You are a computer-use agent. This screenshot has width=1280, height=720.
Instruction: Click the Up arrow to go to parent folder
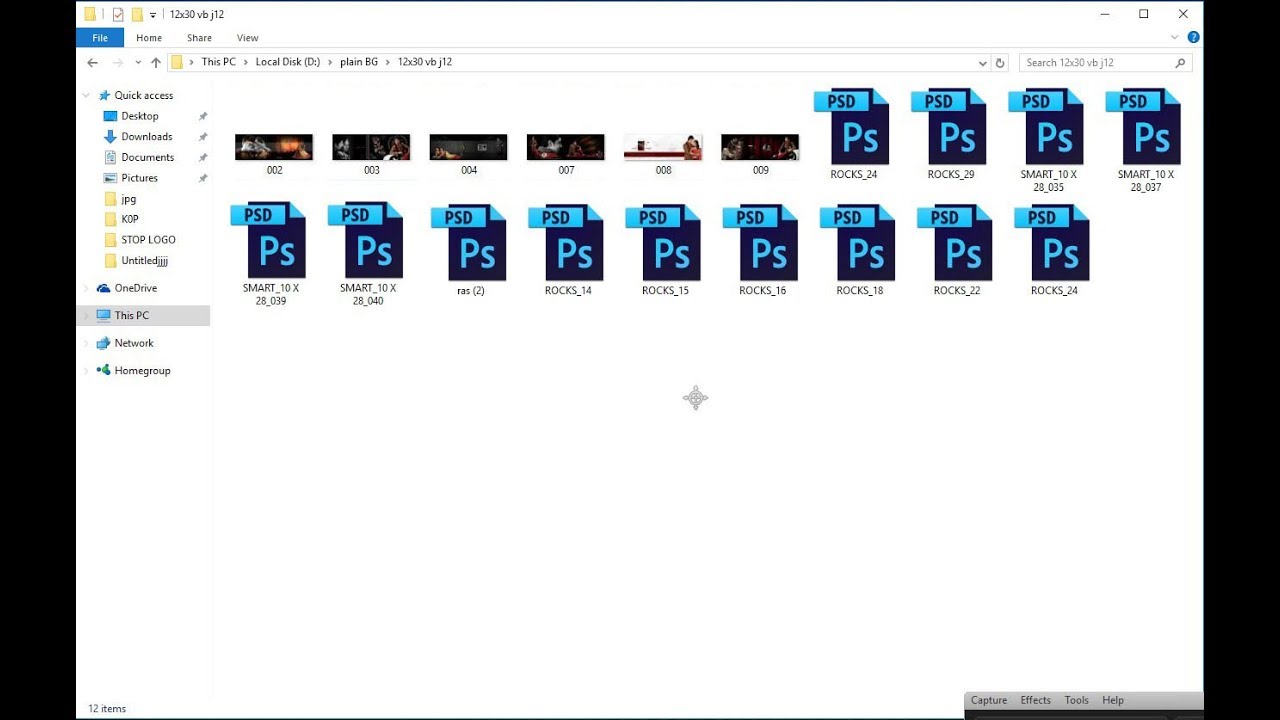point(156,62)
